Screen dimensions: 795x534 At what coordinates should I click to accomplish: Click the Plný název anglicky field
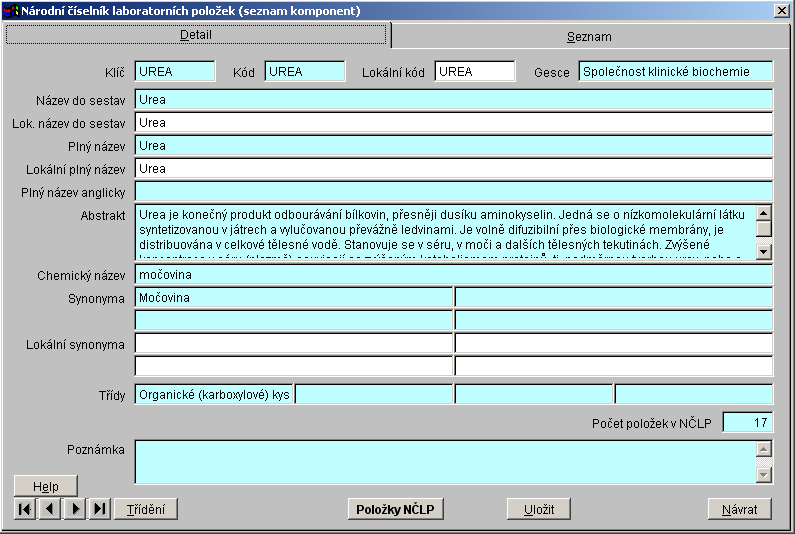point(453,191)
